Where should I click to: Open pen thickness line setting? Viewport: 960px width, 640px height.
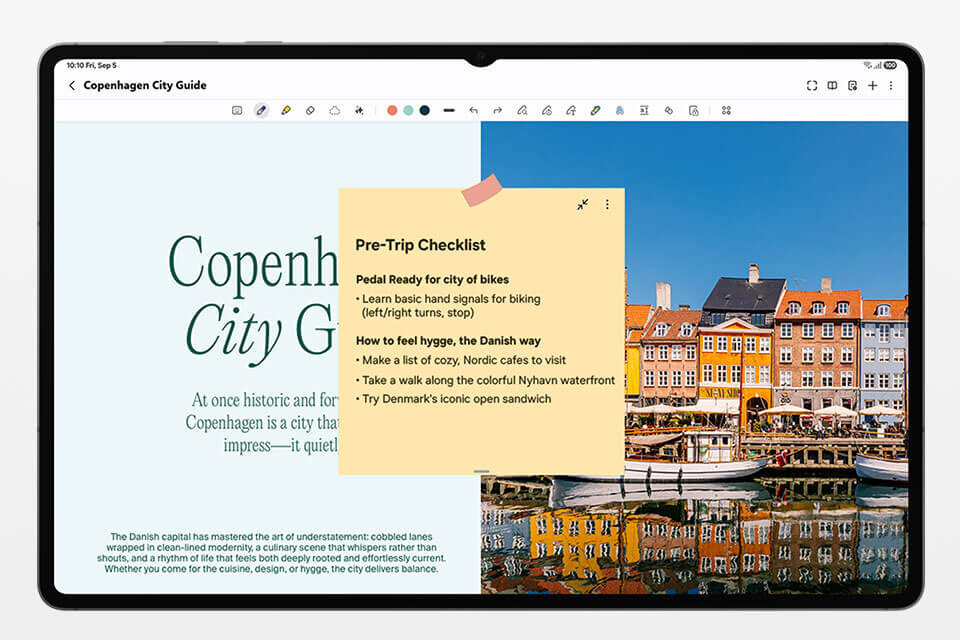click(x=449, y=110)
